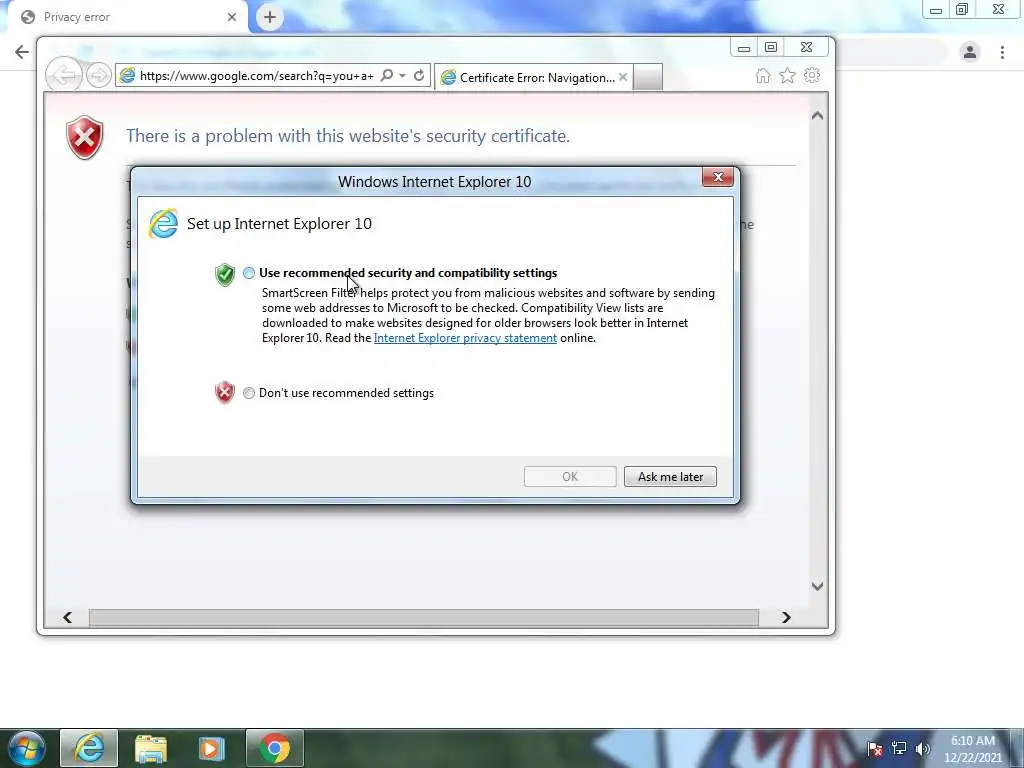Screen dimensions: 1024x768
Task: Expand the address bar autocomplete dropdown arrow
Action: point(403,76)
